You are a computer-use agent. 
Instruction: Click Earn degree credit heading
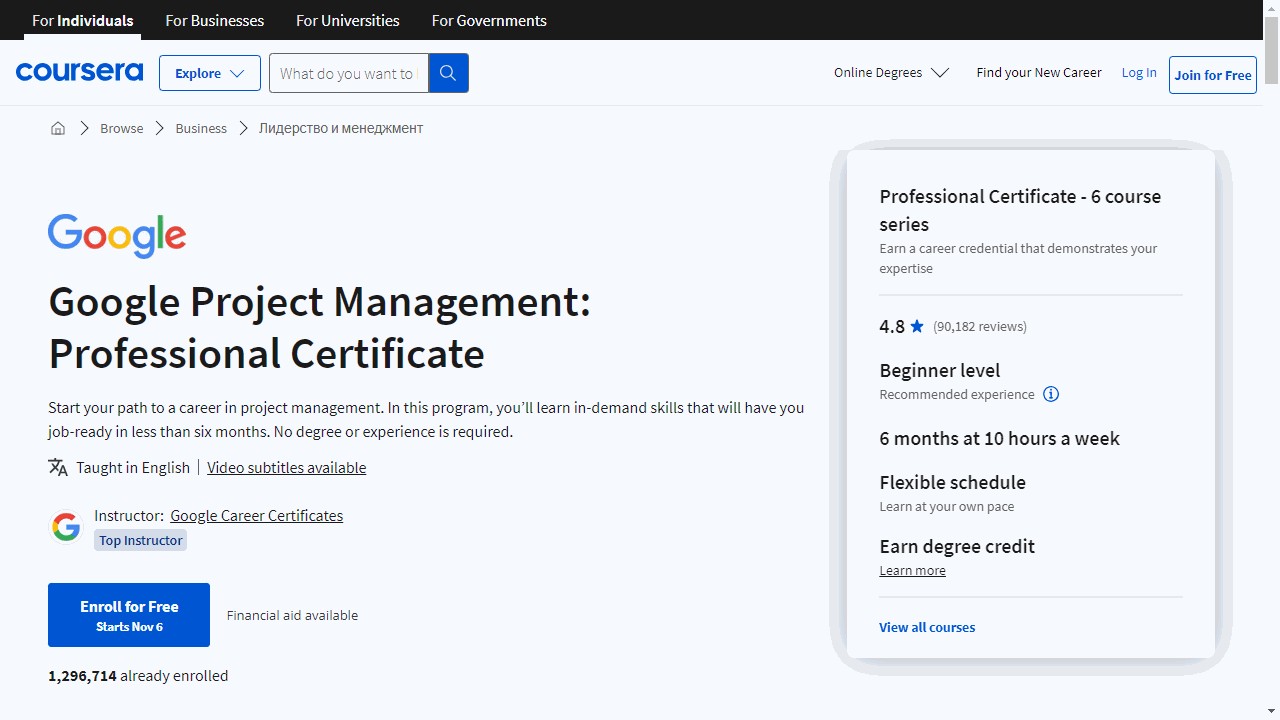(x=957, y=546)
